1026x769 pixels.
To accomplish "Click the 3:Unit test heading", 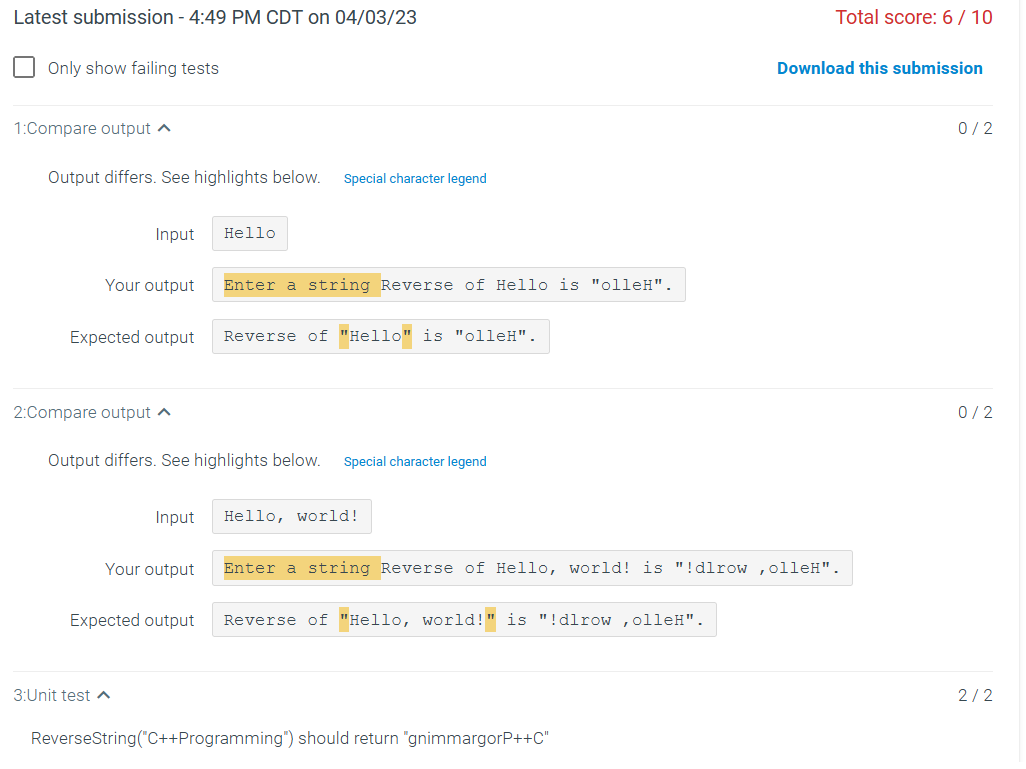I will click(55, 694).
